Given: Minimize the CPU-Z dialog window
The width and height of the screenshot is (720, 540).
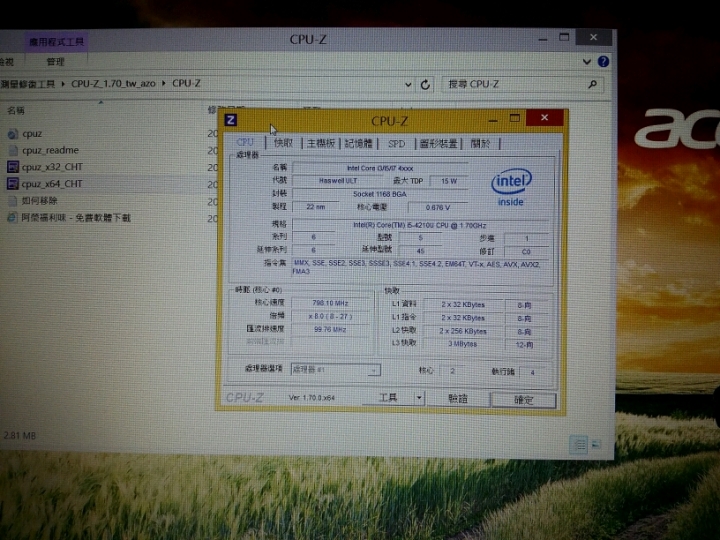Looking at the screenshot, I should pos(493,119).
